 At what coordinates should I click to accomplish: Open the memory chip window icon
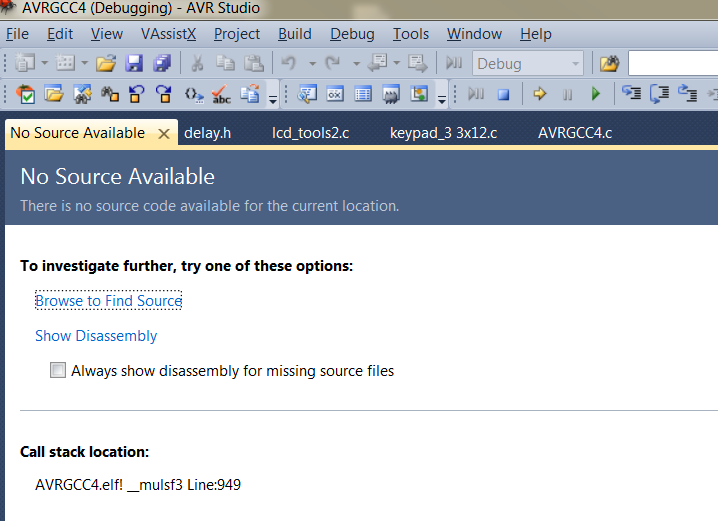[x=391, y=94]
